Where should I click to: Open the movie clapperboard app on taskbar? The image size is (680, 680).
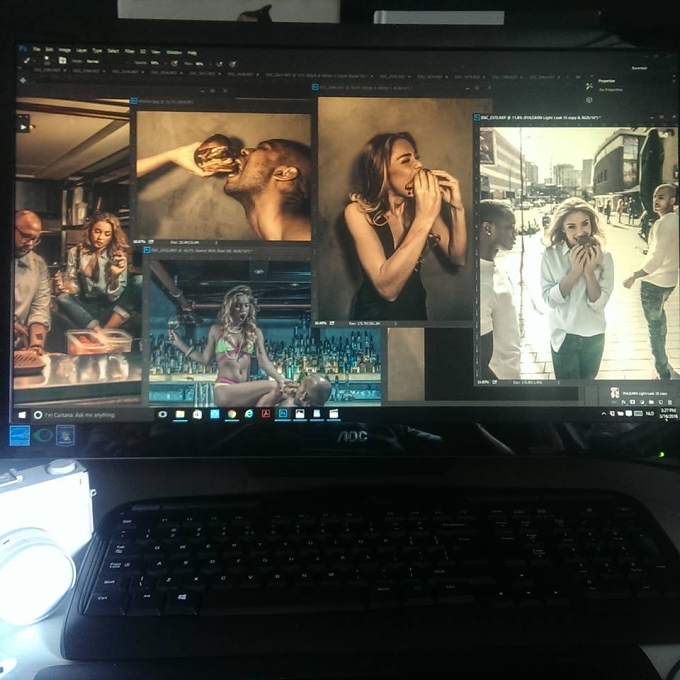coord(333,414)
